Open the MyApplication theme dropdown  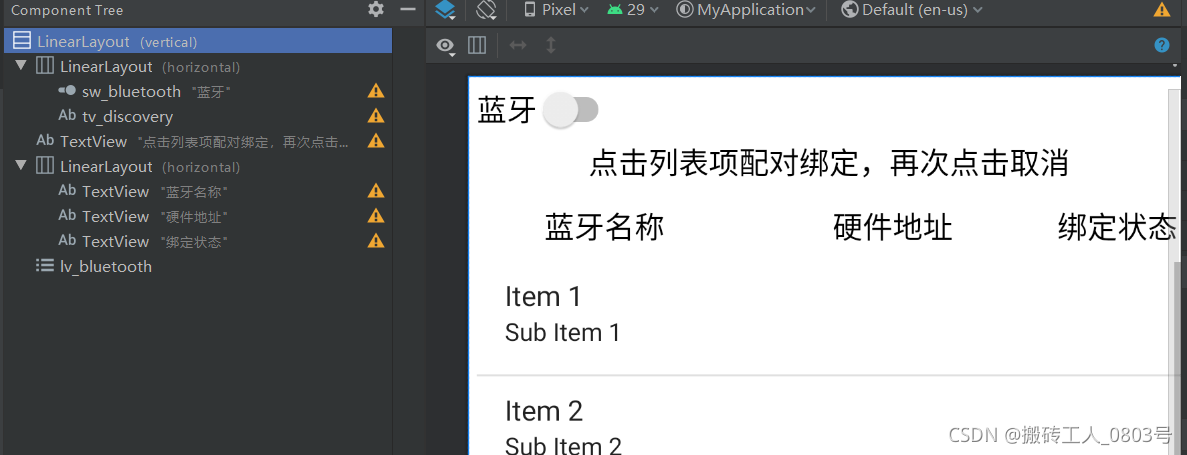tap(746, 10)
